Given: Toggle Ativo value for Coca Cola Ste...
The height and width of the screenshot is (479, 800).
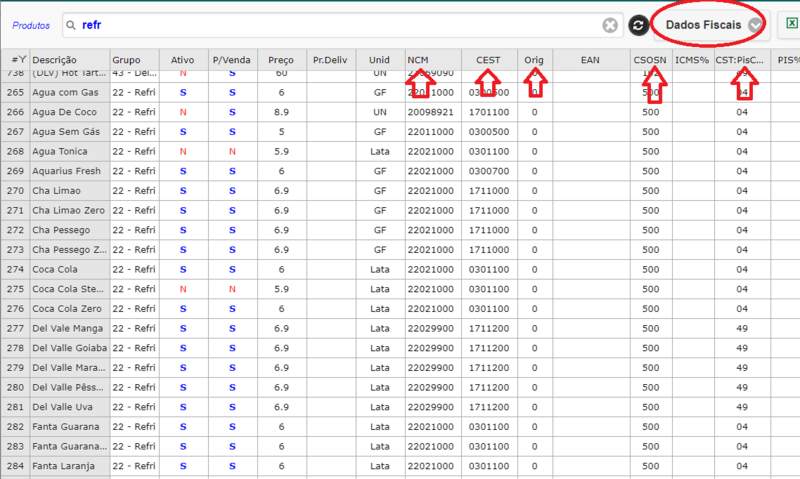Looking at the screenshot, I should tap(183, 289).
